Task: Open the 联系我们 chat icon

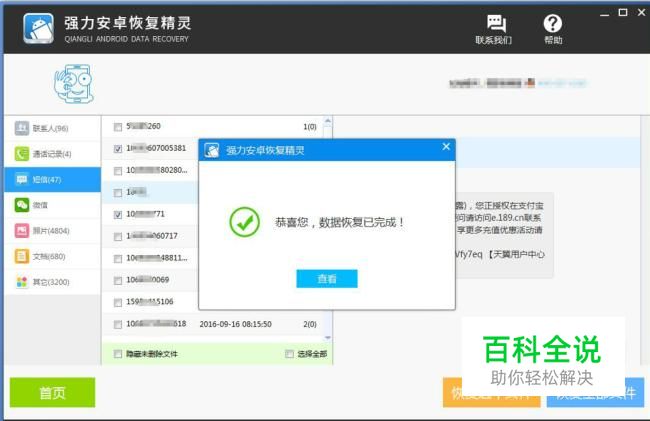Action: click(x=496, y=24)
